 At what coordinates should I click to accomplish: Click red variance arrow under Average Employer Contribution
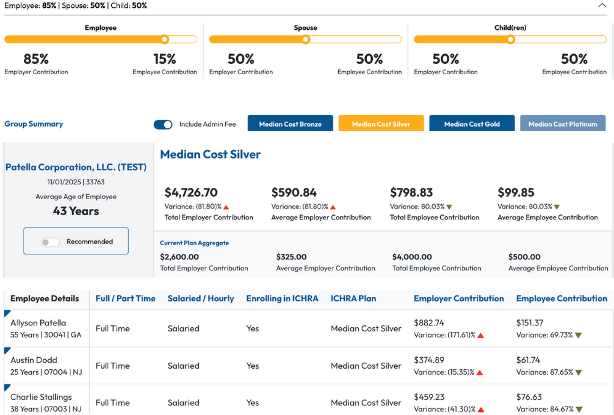333,207
